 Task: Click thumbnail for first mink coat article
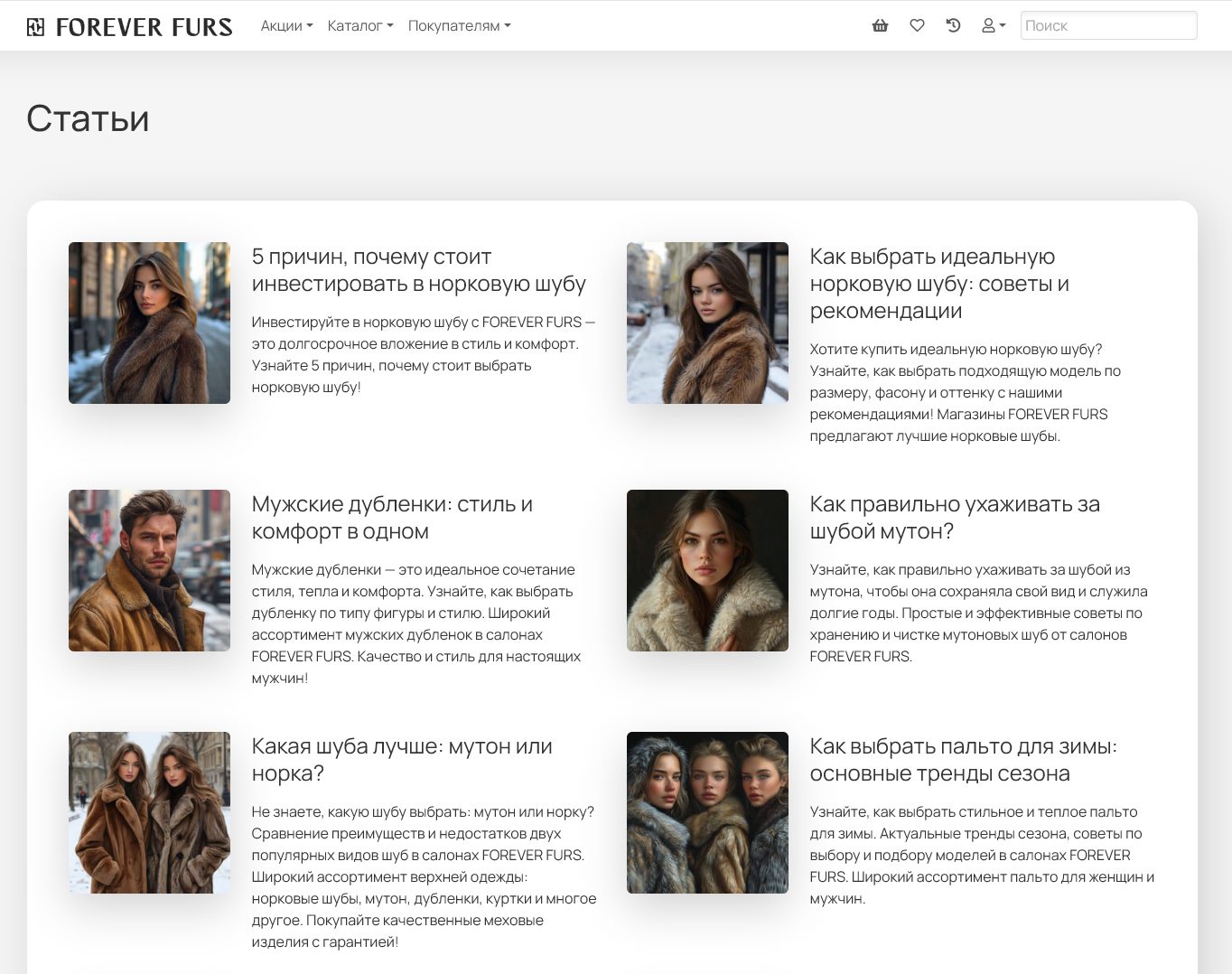click(149, 323)
